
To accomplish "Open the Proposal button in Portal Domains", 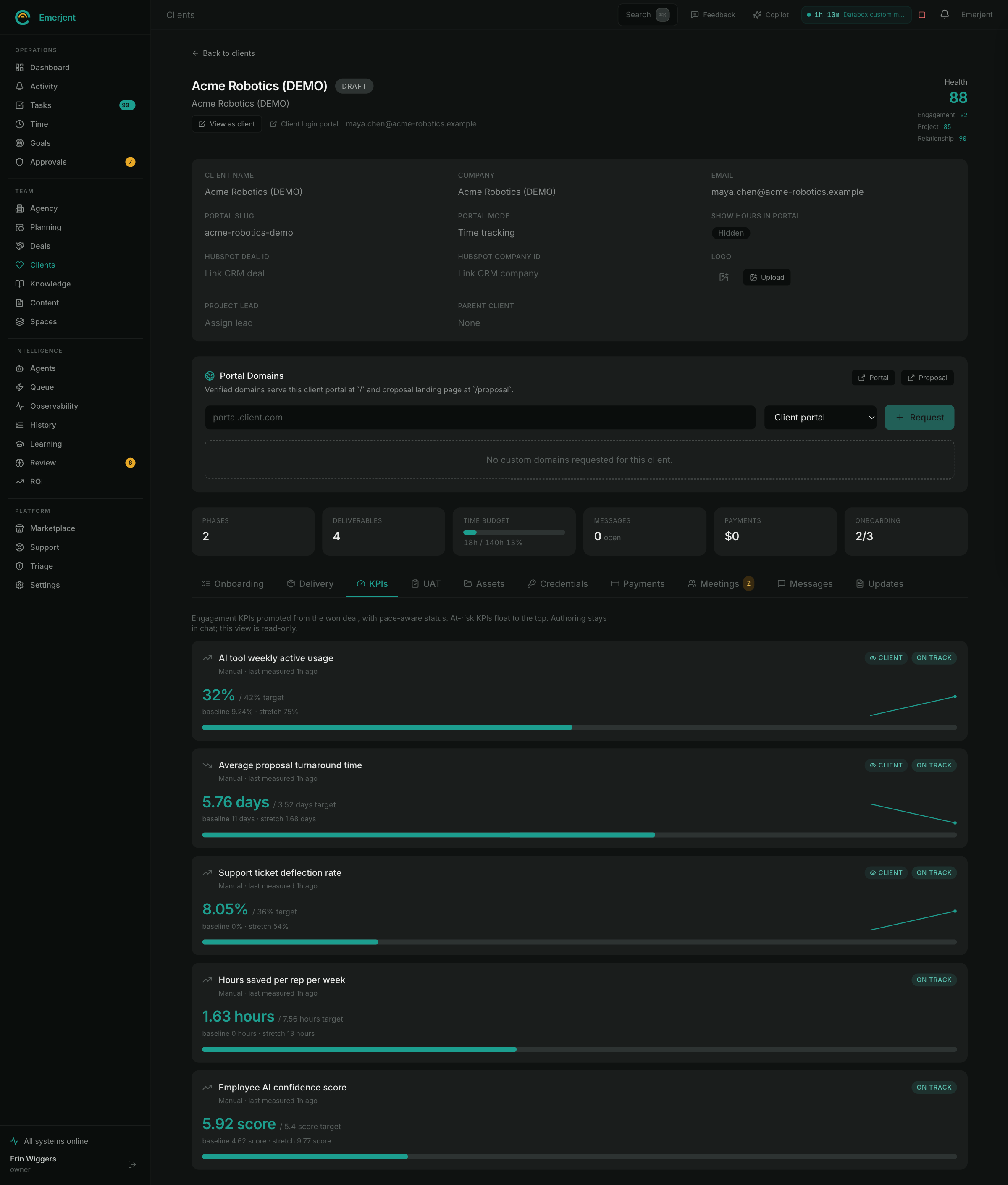I will [927, 378].
